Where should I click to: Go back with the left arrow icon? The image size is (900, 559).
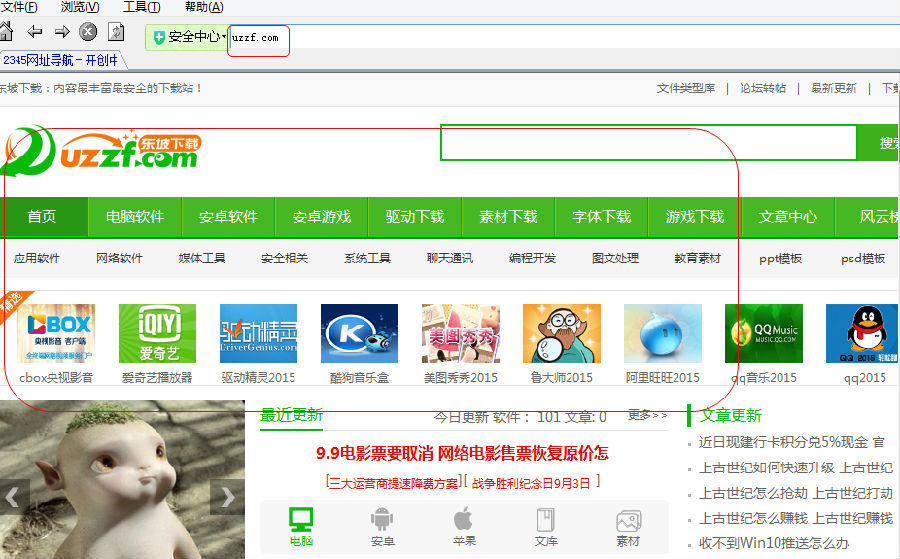coord(35,32)
